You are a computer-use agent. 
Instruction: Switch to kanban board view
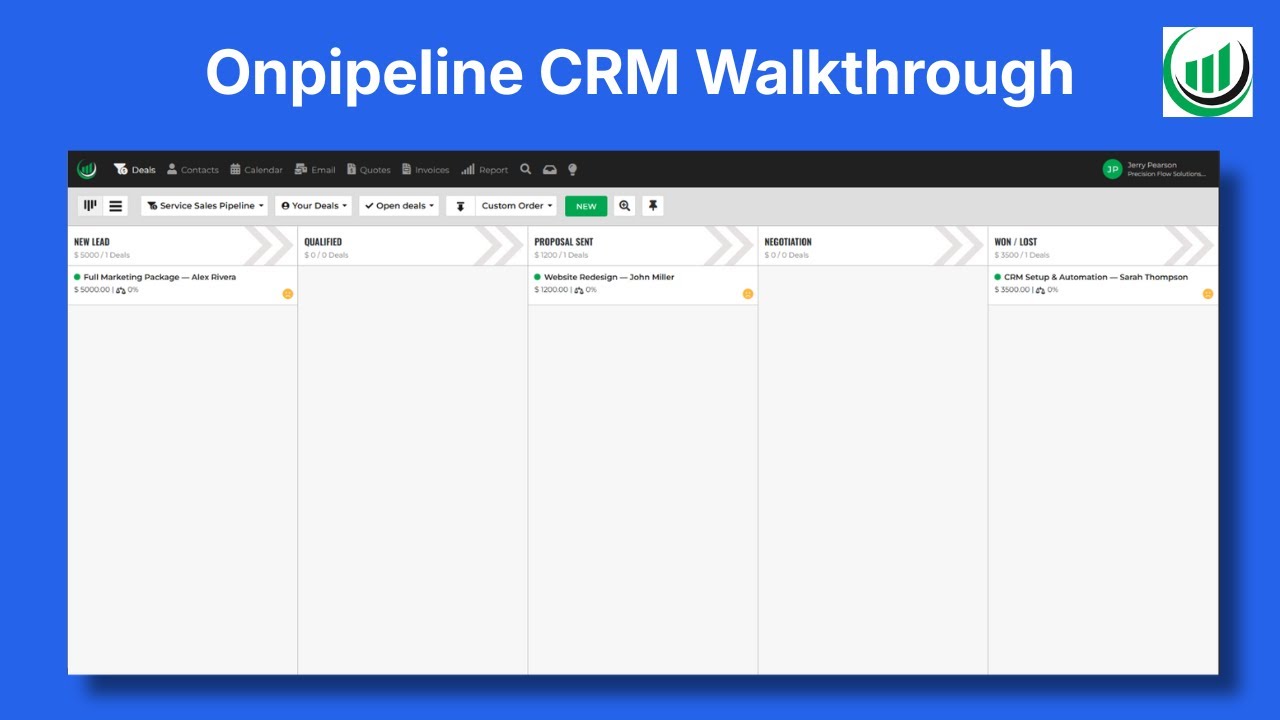click(90, 206)
